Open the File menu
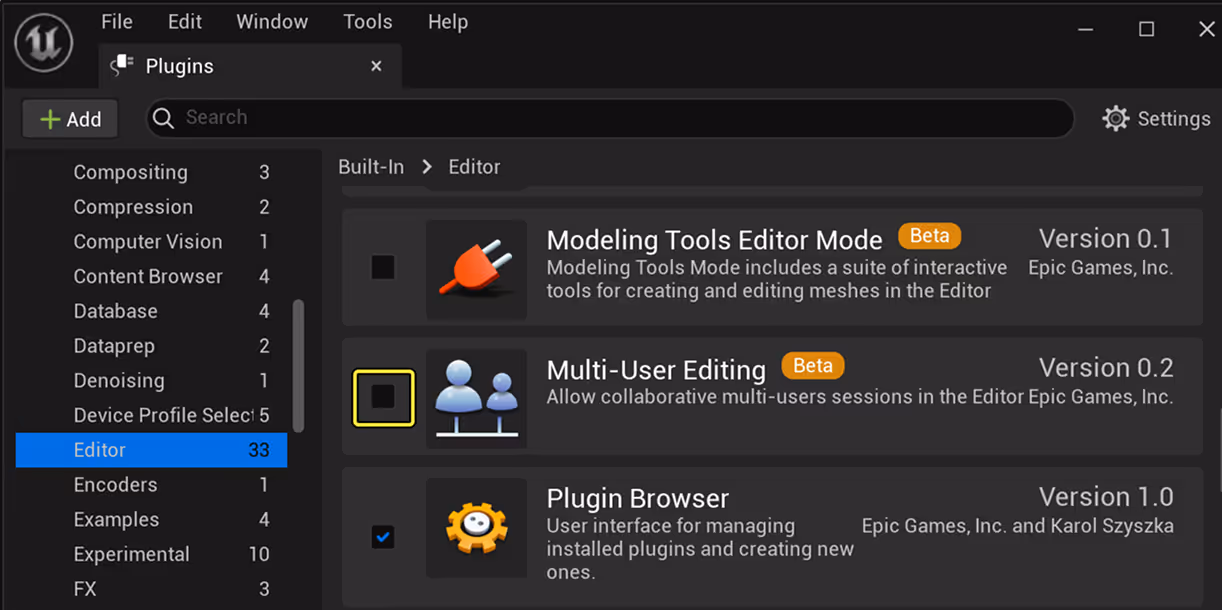 [x=117, y=22]
